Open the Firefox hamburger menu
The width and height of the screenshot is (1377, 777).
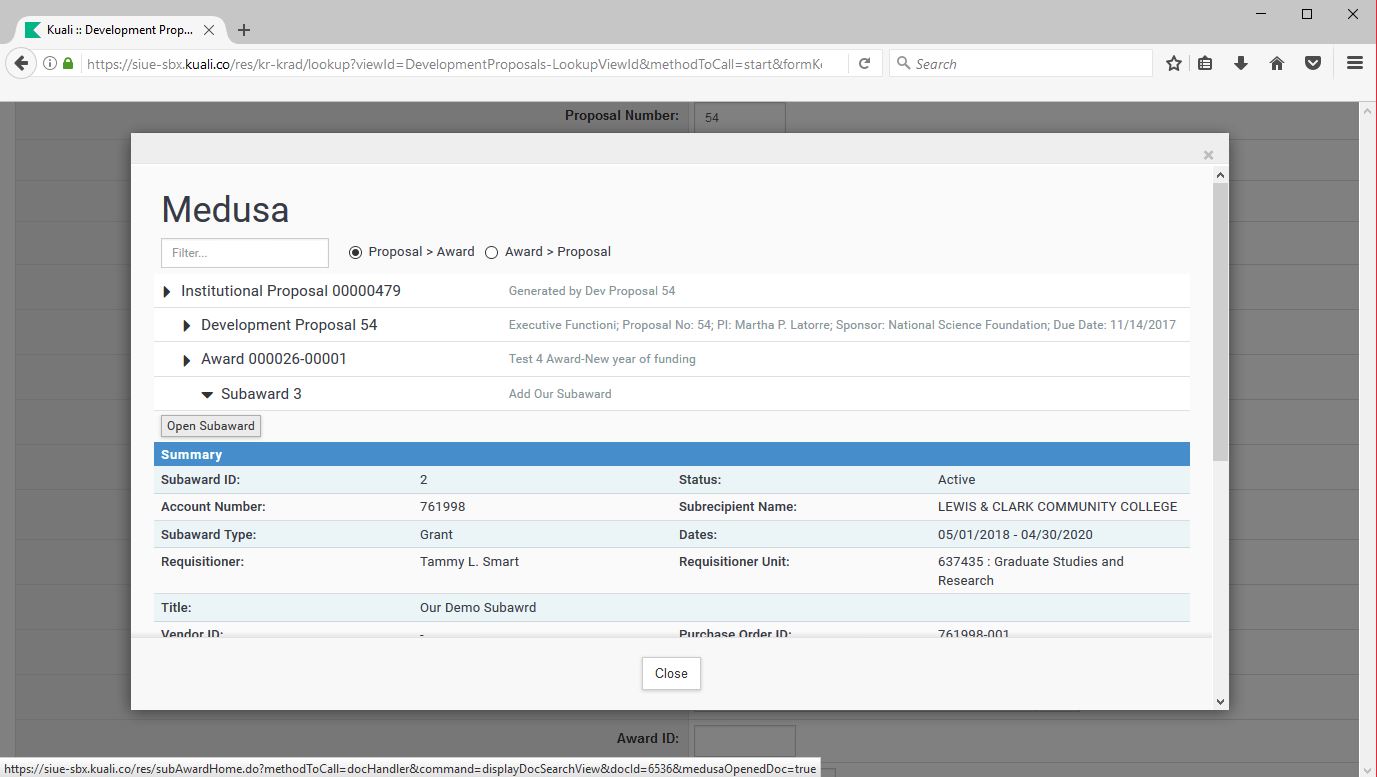click(1355, 63)
